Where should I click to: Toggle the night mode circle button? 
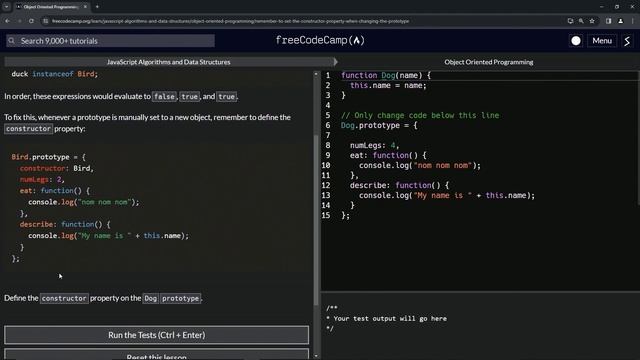click(x=576, y=40)
